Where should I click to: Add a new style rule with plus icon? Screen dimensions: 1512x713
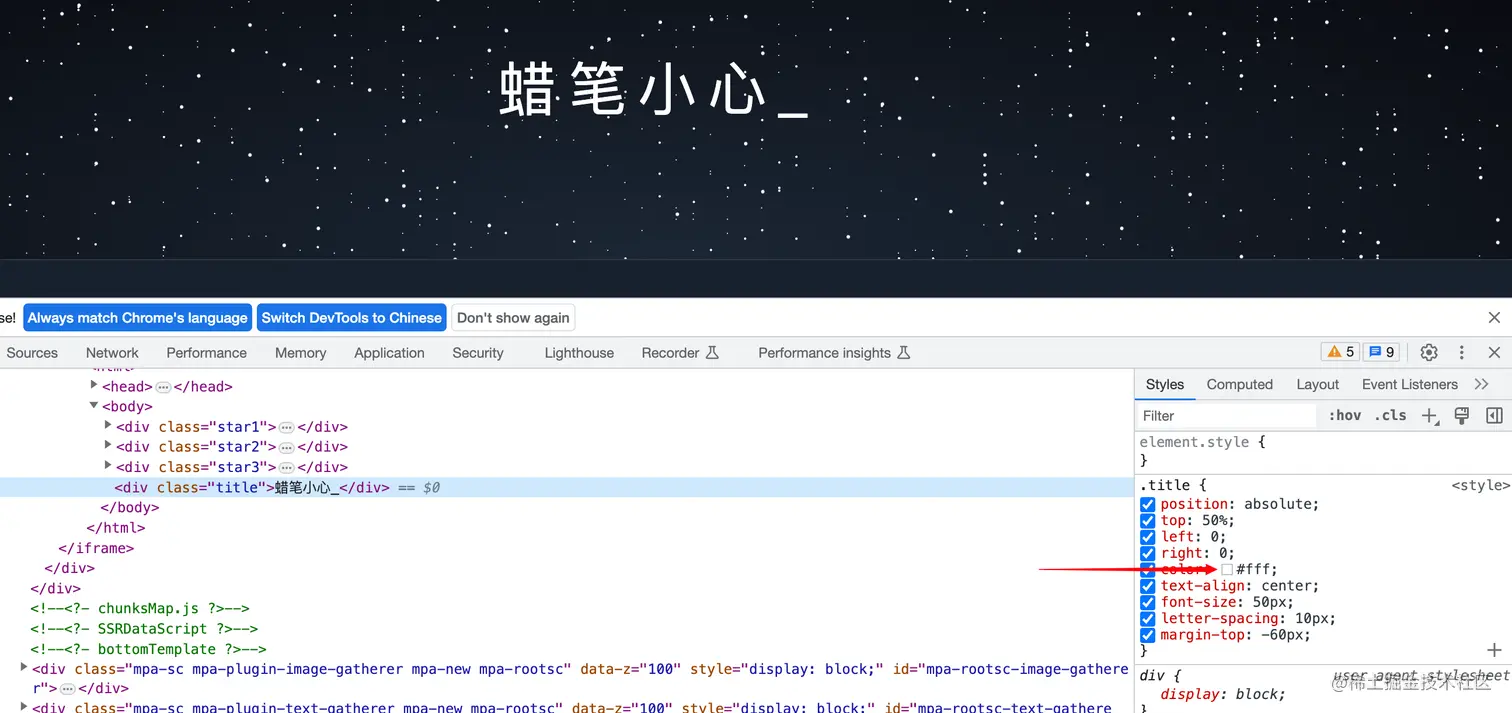1430,416
